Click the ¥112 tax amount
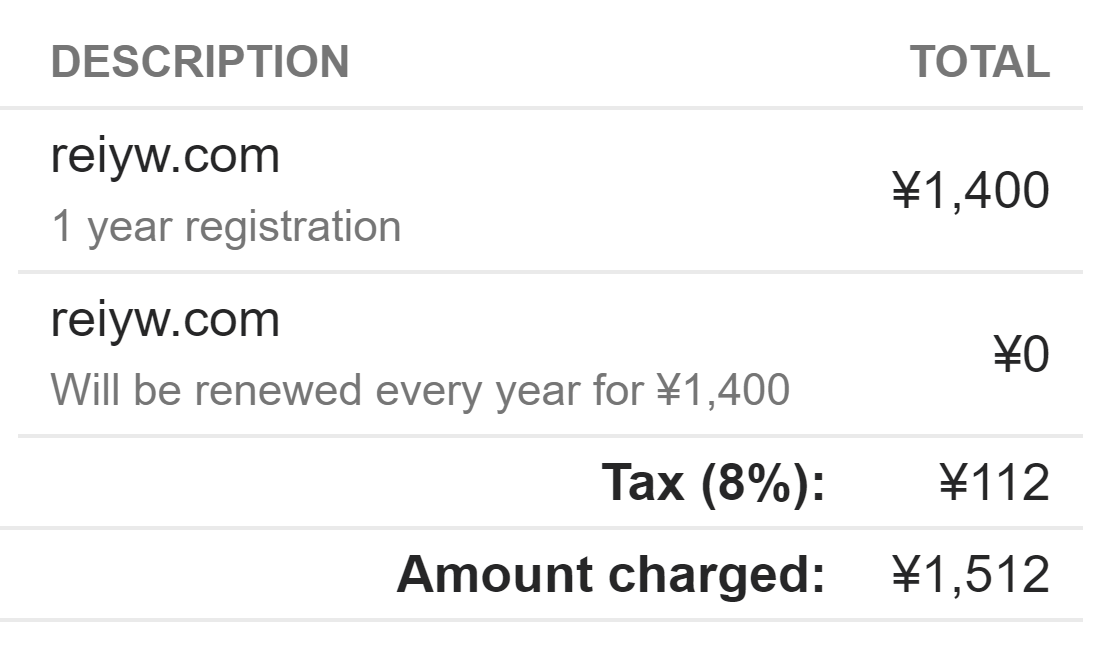This screenshot has width=1105, height=656. [994, 483]
